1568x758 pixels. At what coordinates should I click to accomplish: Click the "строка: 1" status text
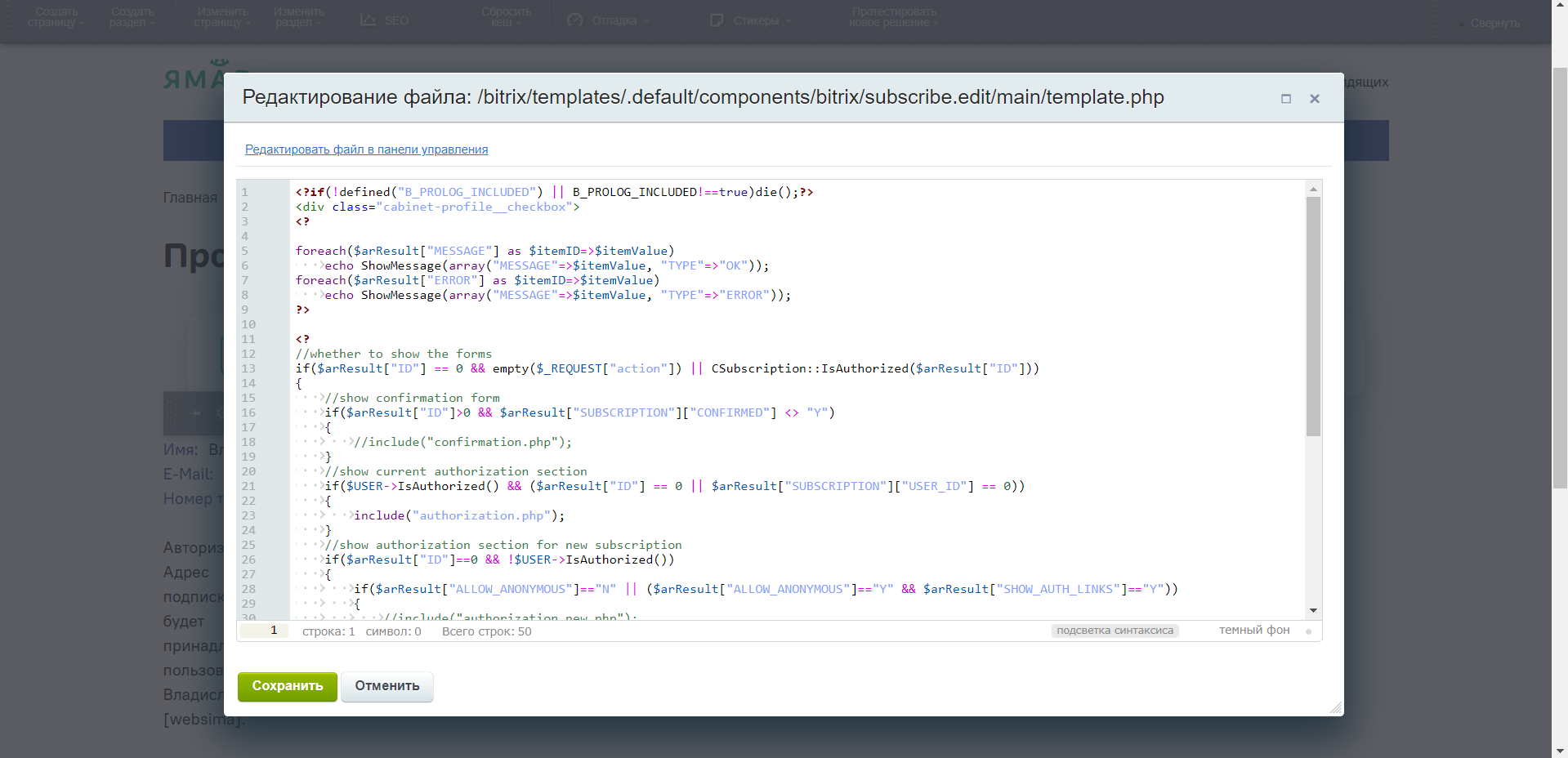pyautogui.click(x=328, y=631)
